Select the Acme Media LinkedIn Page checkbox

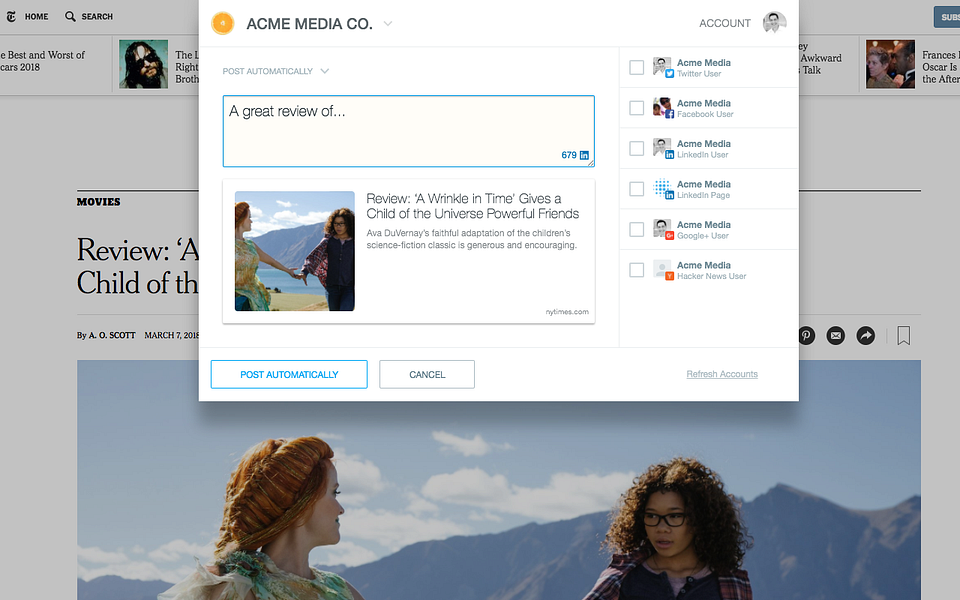637,189
